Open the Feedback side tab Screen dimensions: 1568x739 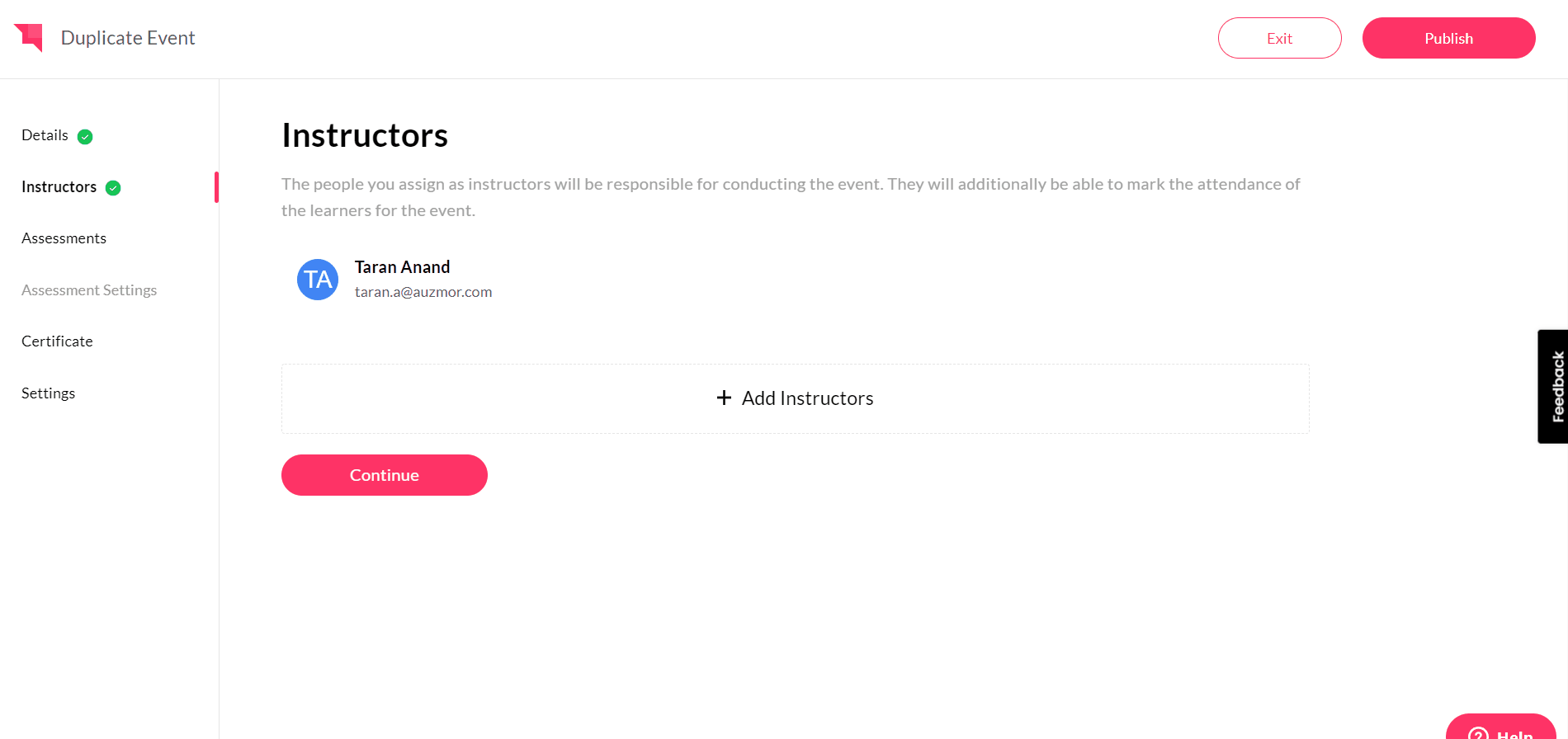point(1555,386)
